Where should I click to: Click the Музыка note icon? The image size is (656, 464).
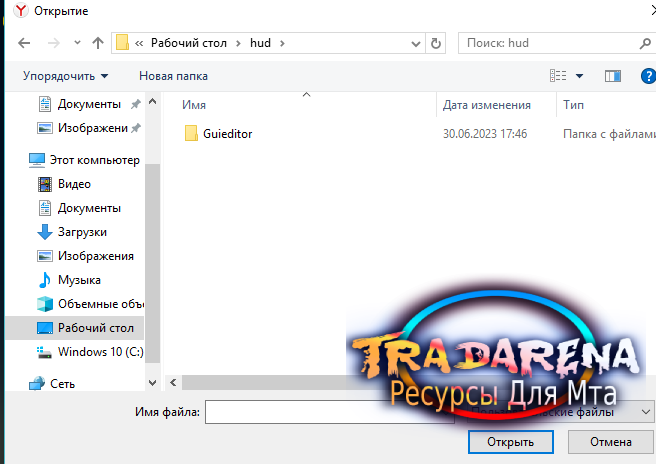[44, 280]
